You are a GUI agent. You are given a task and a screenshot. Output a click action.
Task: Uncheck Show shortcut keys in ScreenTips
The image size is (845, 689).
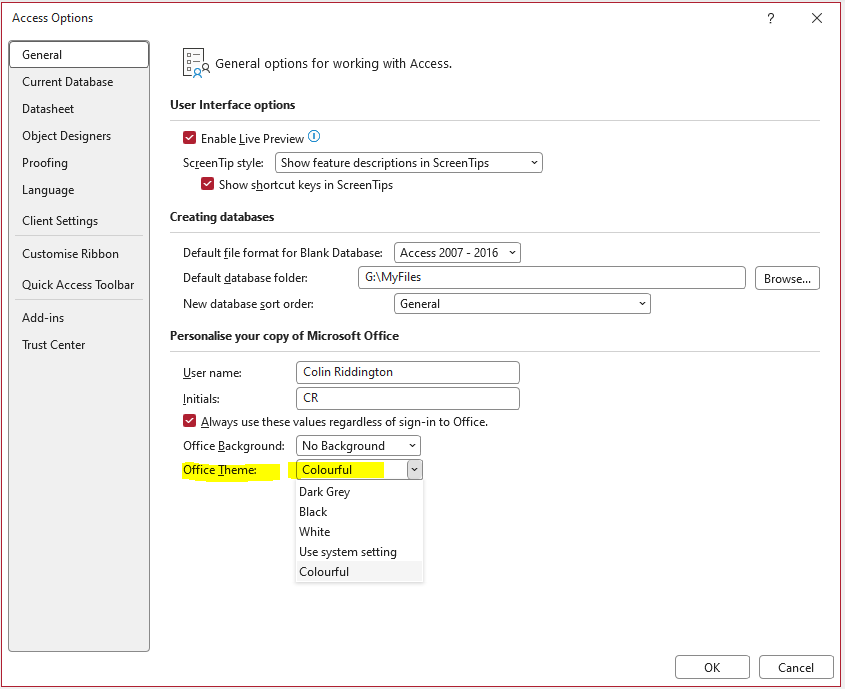(x=207, y=184)
